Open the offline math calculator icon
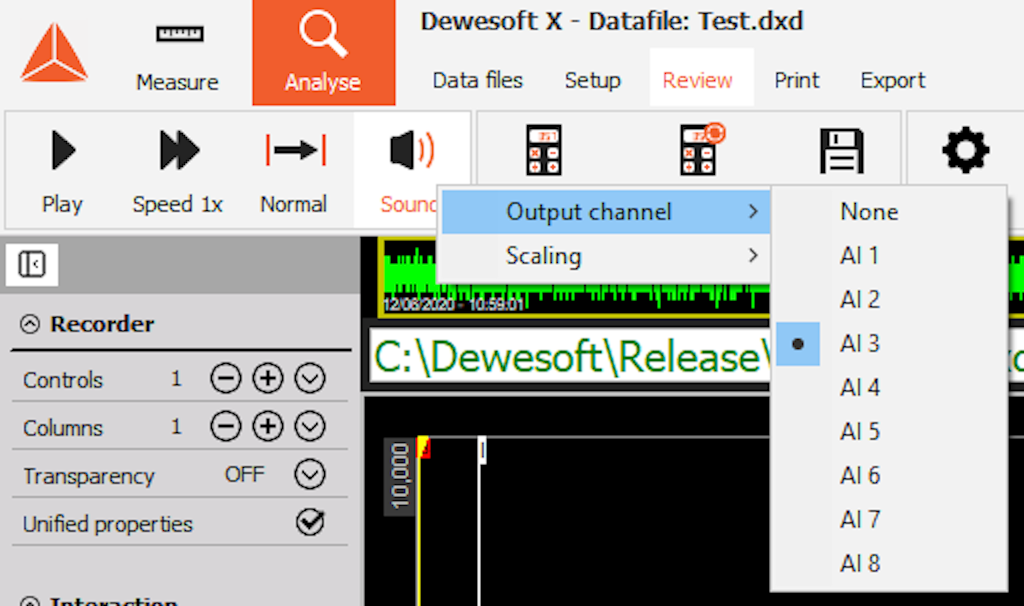 (x=543, y=150)
